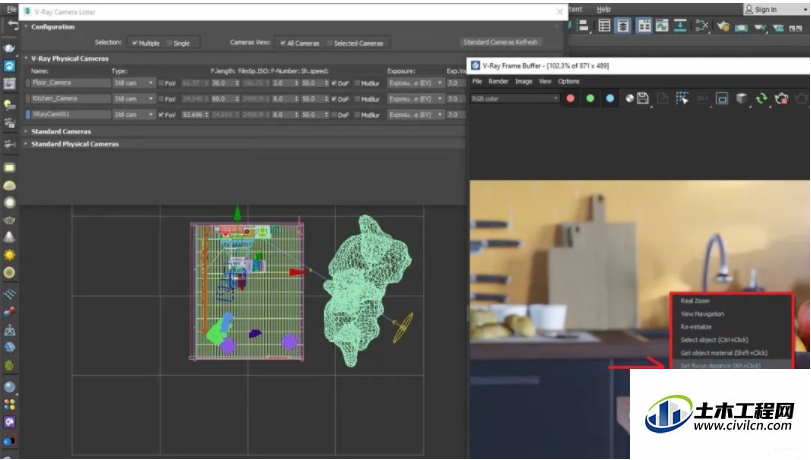
Task: Click the alpha channel icon in Frame Buffer
Action: pos(629,98)
